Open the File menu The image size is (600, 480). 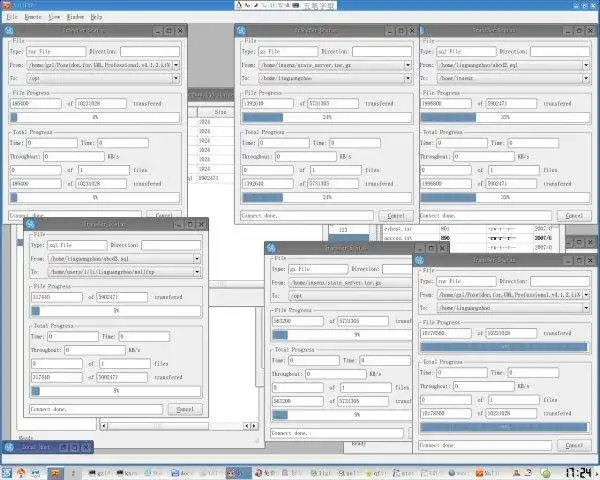[12, 17]
